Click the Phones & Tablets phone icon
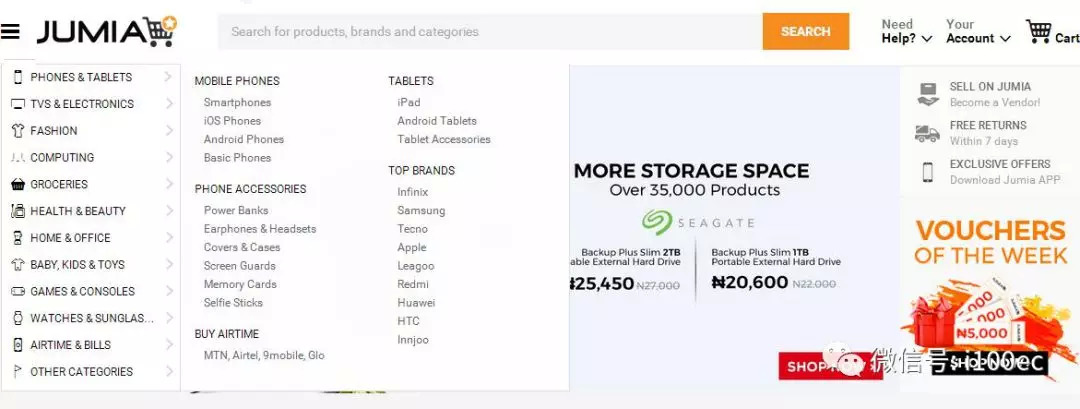The width and height of the screenshot is (1080, 409). [17, 77]
